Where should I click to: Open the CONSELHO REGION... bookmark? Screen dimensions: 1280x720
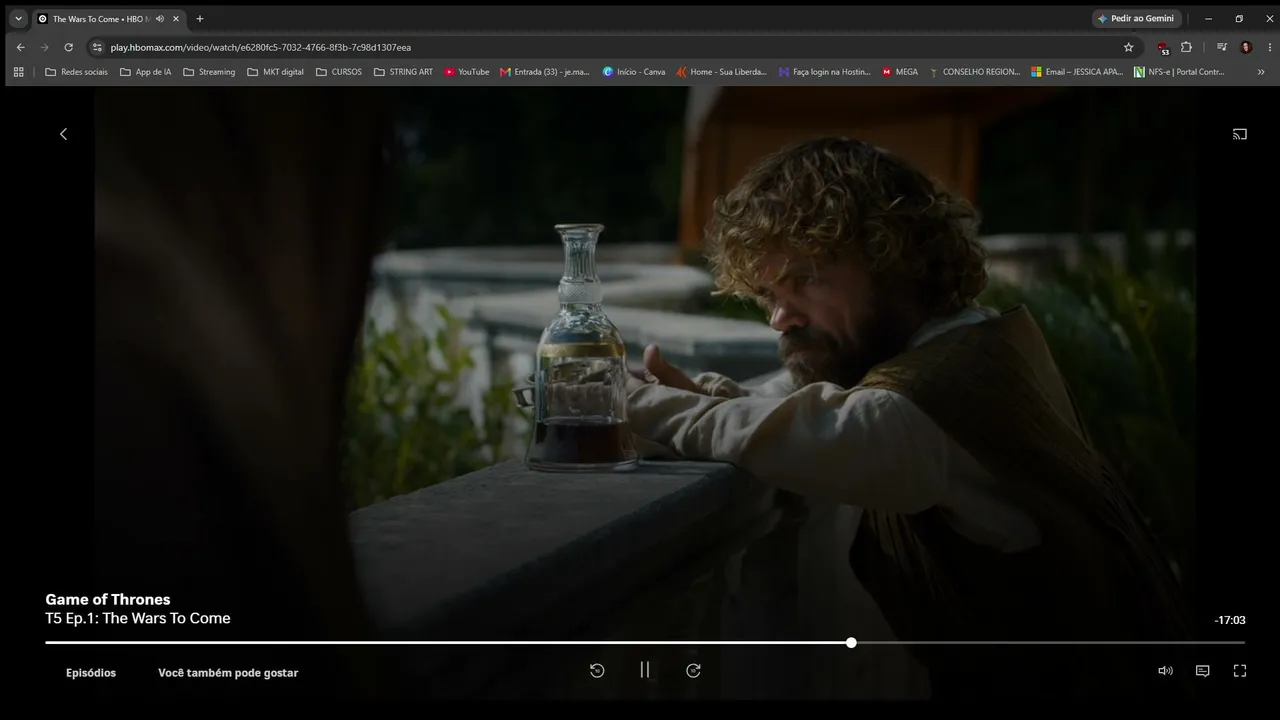pyautogui.click(x=975, y=72)
